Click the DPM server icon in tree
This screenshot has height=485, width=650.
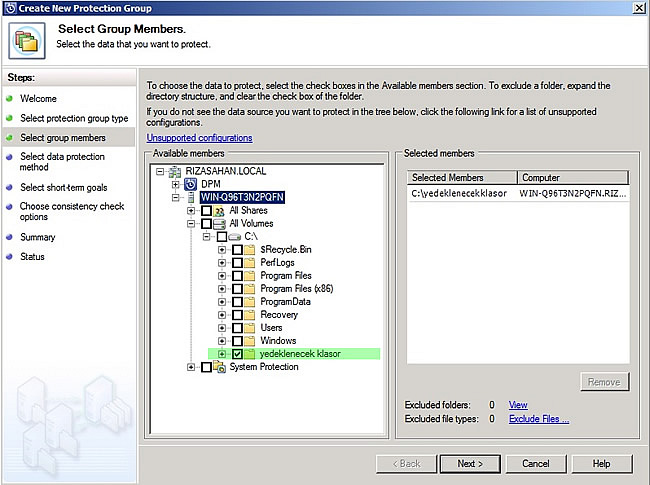[191, 185]
